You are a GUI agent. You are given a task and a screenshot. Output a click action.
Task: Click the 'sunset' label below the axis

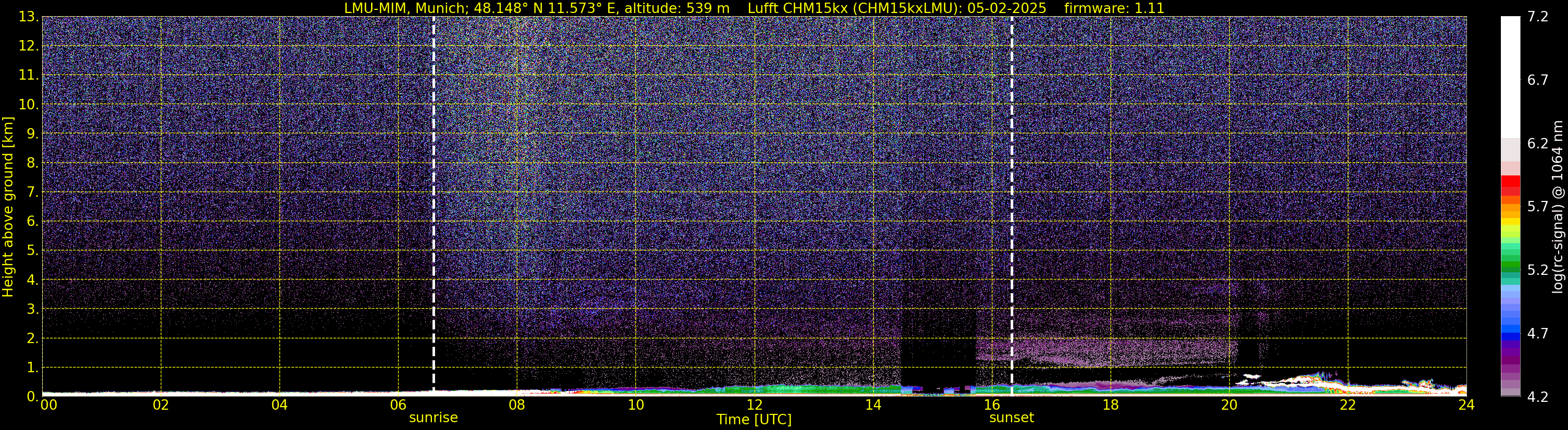coord(1012,417)
